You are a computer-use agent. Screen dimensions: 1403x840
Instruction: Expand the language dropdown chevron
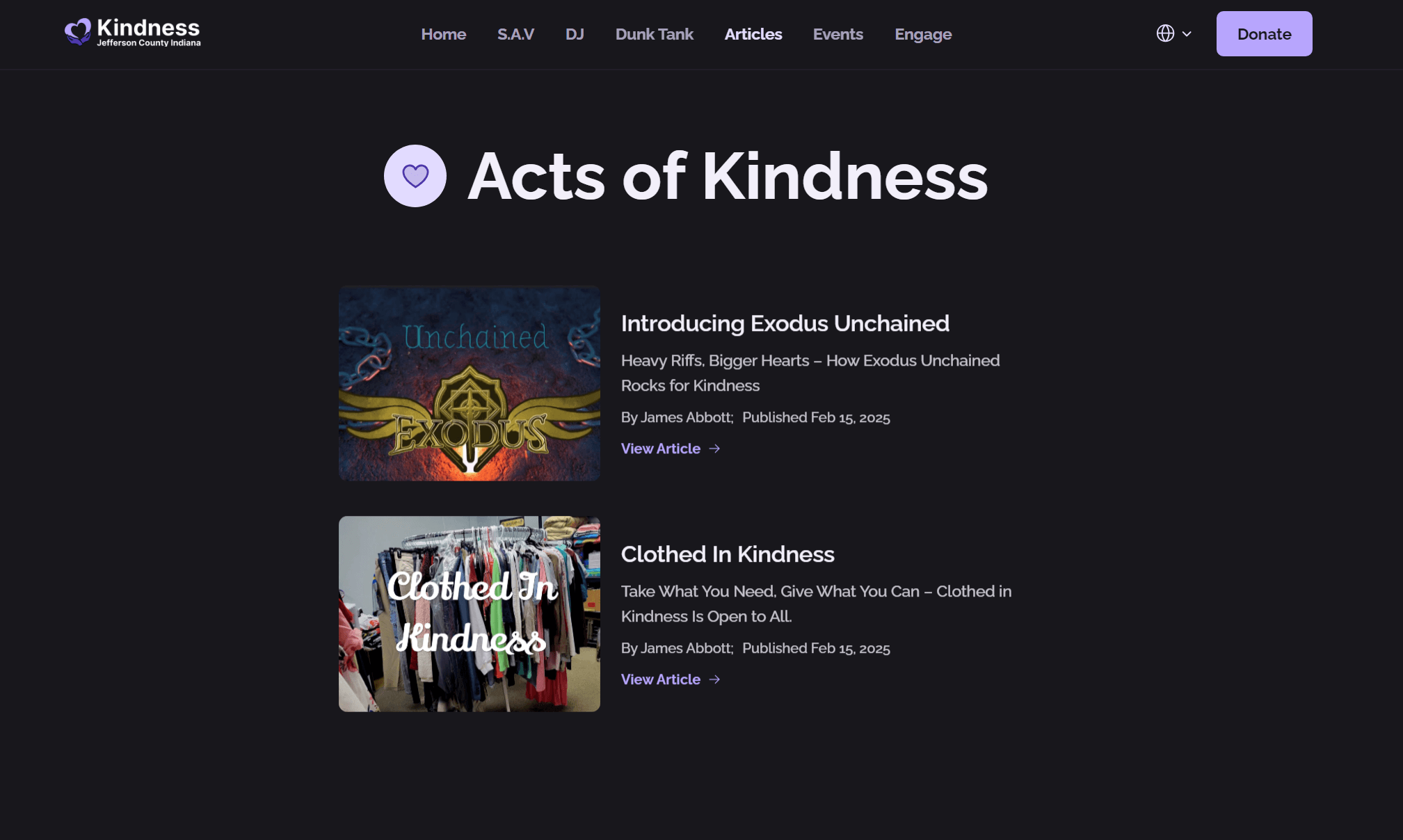coord(1187,33)
